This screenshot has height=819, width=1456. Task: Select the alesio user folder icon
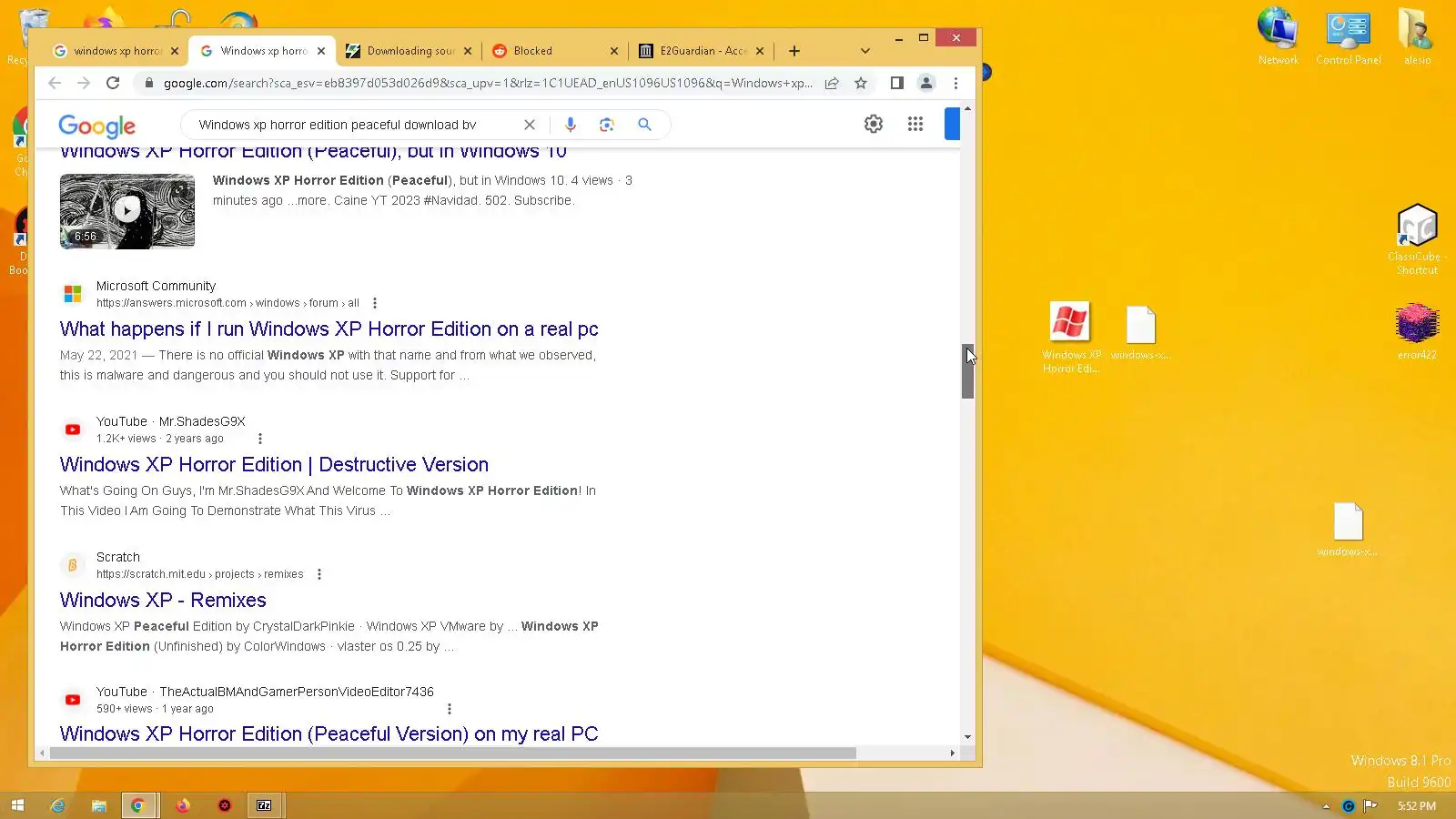click(1417, 37)
